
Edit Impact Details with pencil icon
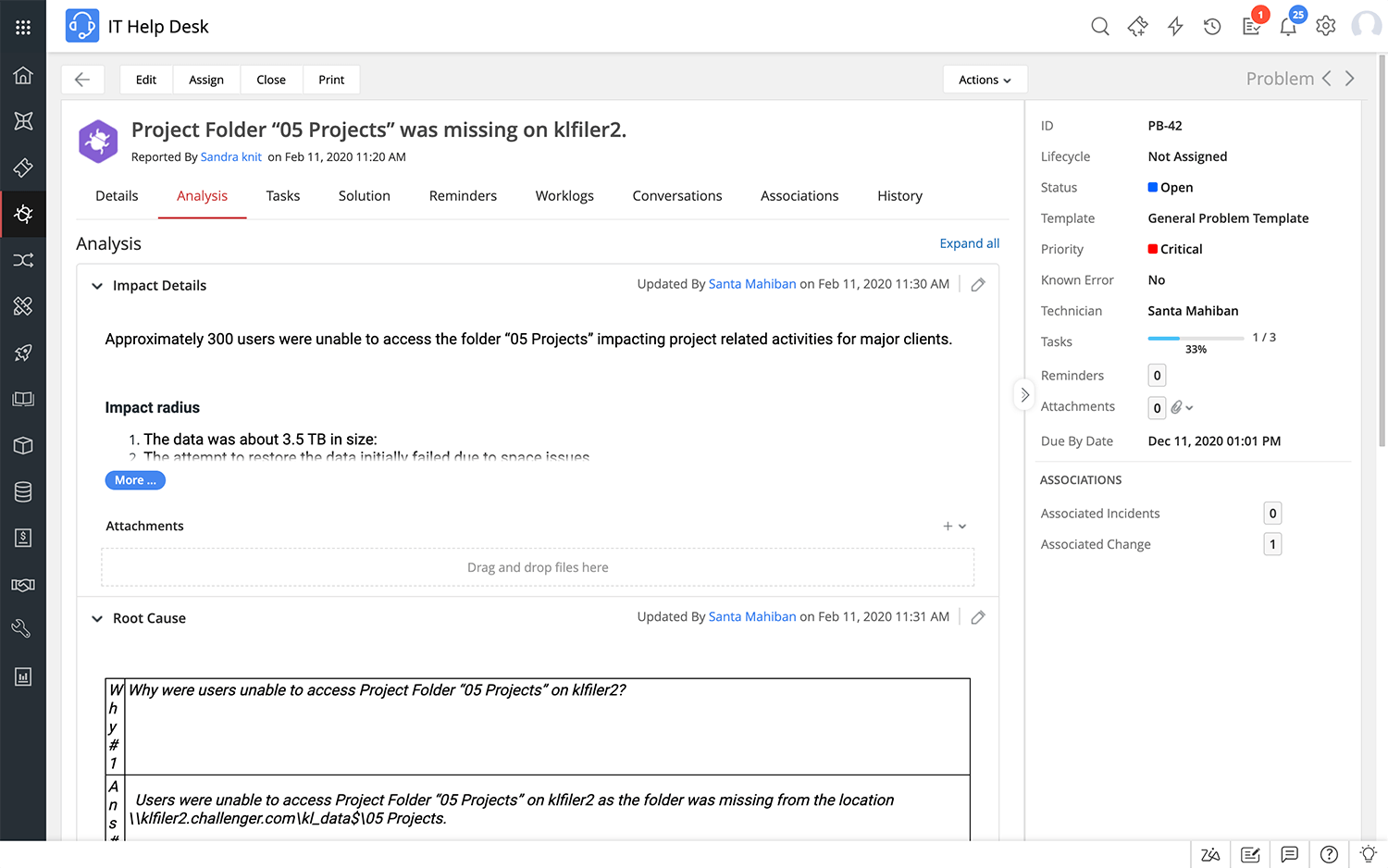tap(978, 285)
